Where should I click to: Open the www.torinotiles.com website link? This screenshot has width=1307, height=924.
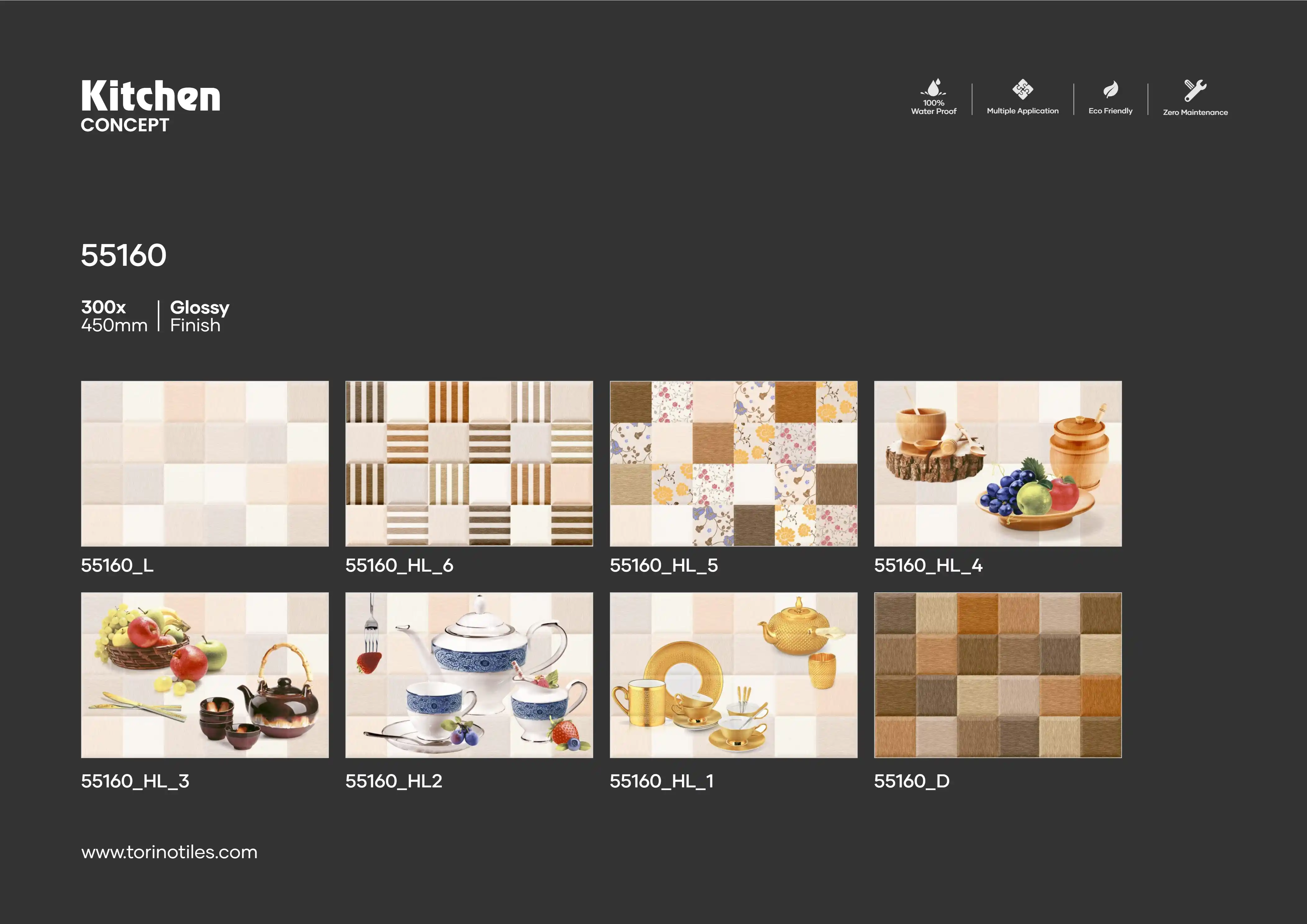(x=169, y=852)
